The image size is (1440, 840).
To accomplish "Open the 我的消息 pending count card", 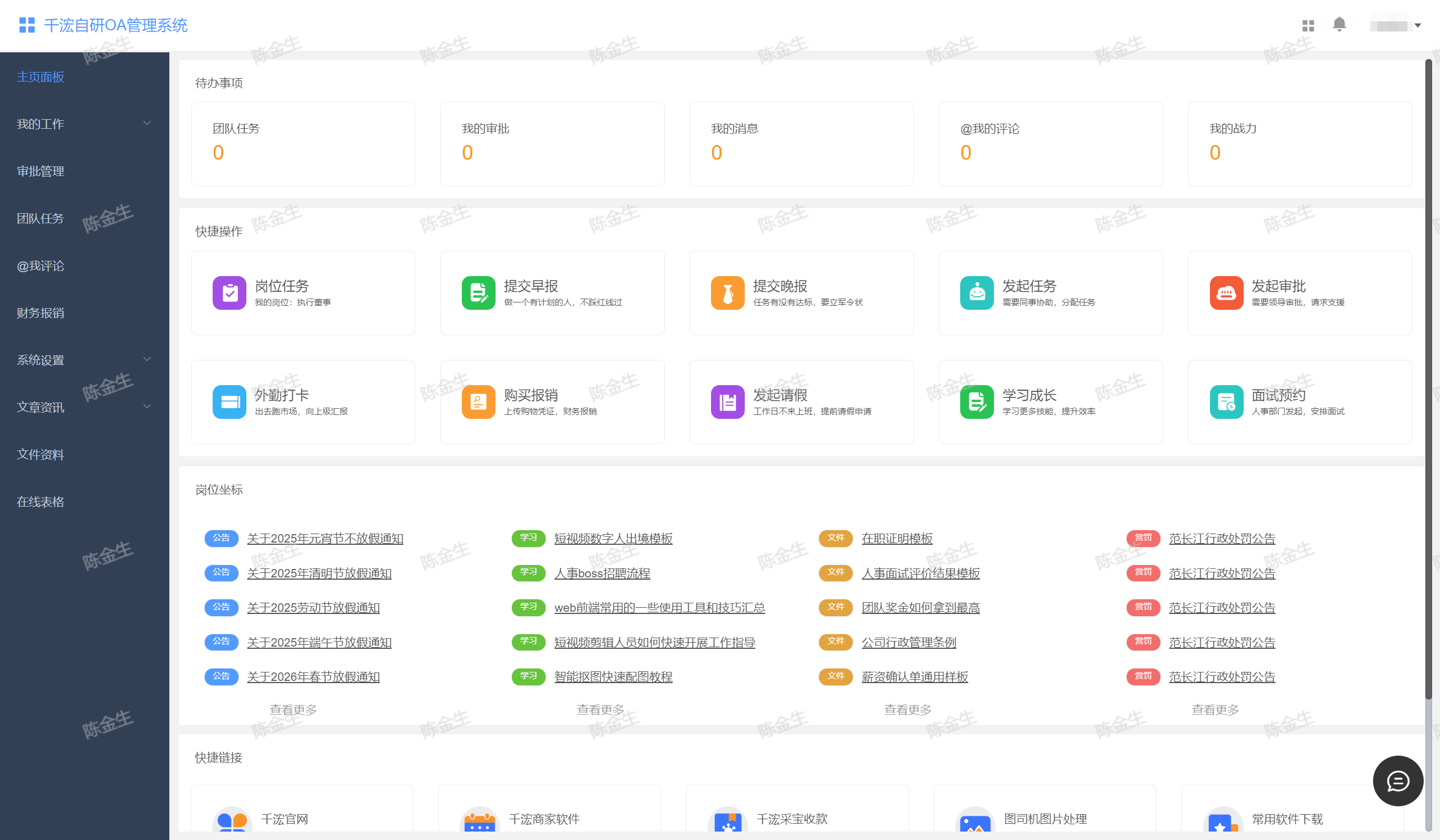I will tap(801, 144).
